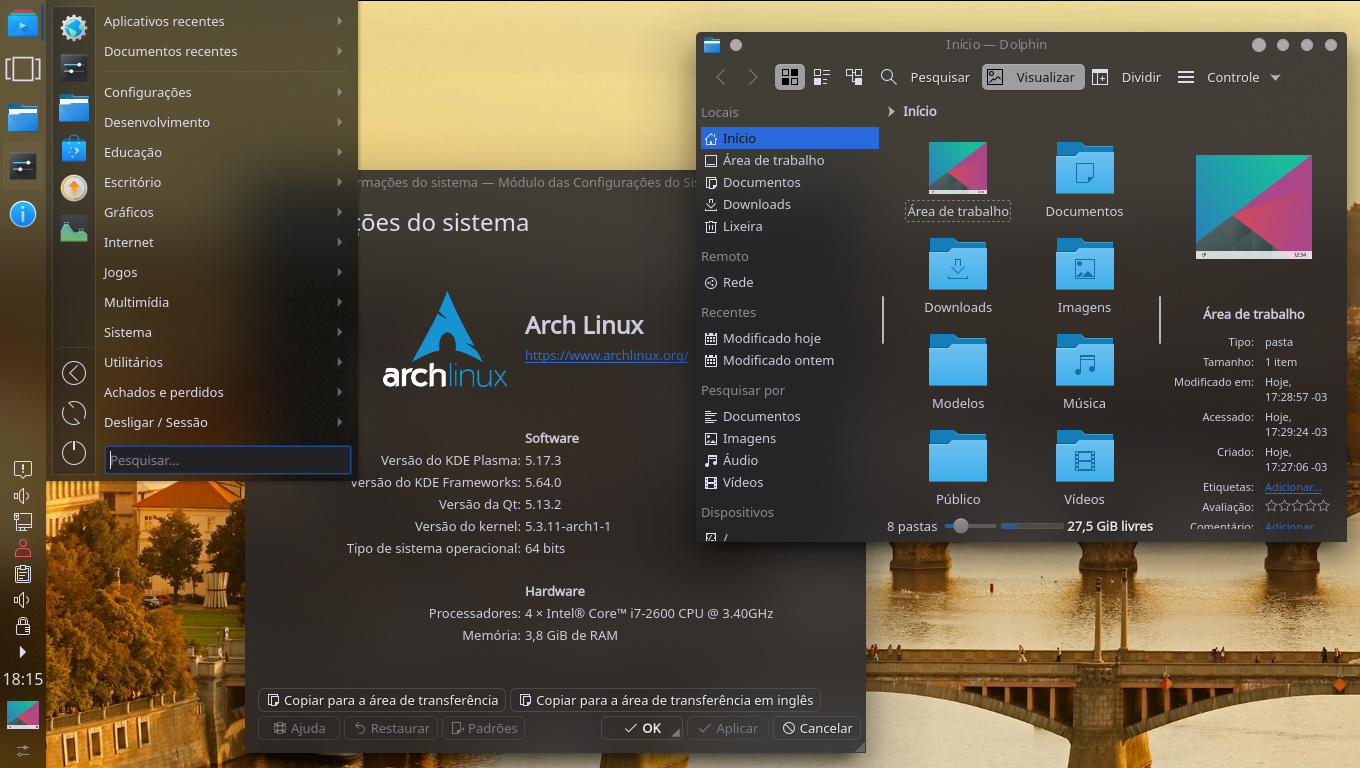Click the power button icon in launcher
Image resolution: width=1360 pixels, height=768 pixels.
[x=74, y=453]
